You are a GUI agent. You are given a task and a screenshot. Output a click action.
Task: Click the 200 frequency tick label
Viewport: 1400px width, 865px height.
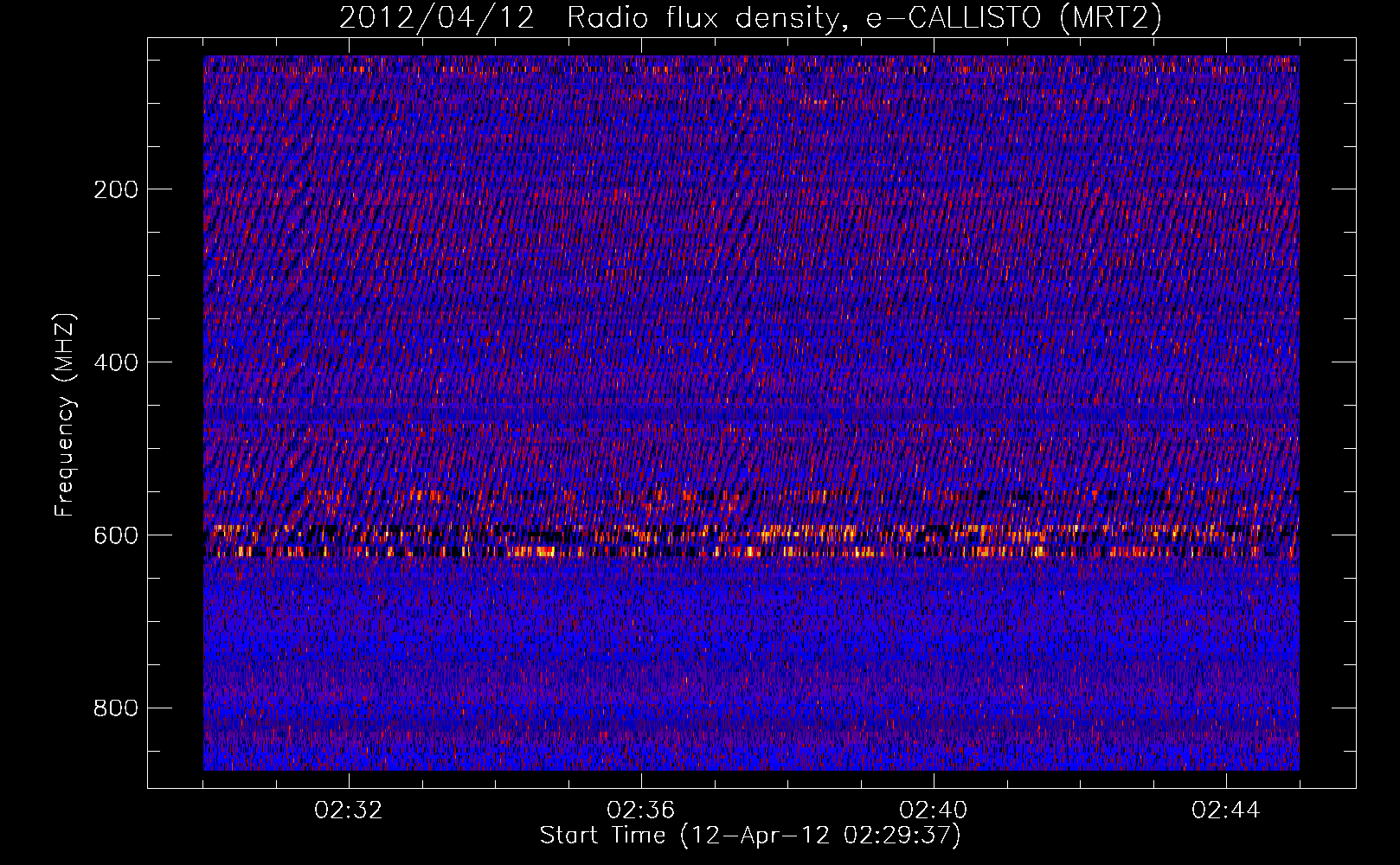tap(116, 189)
